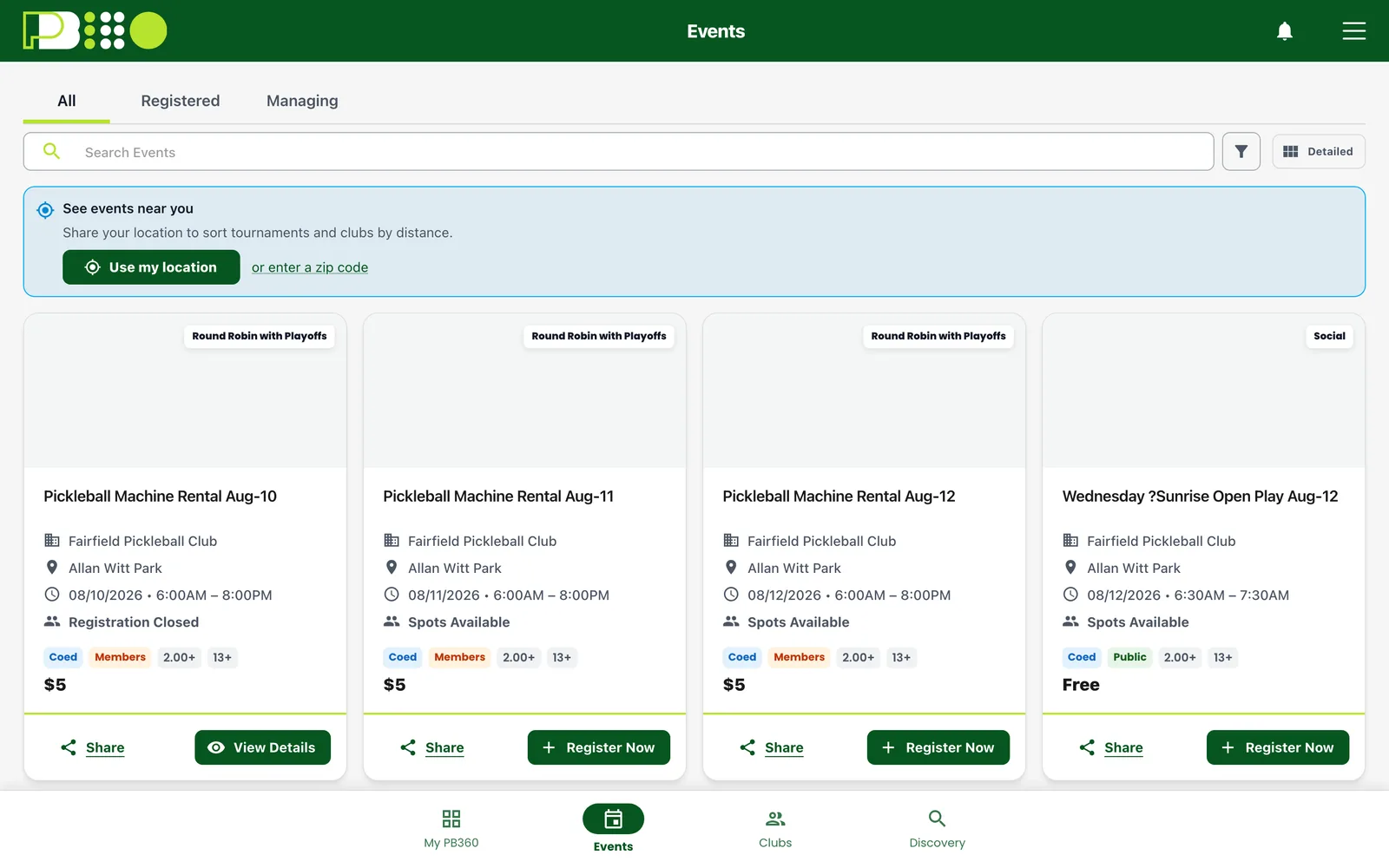Click Members tag on Aug-10 card
1389x868 pixels.
120,657
